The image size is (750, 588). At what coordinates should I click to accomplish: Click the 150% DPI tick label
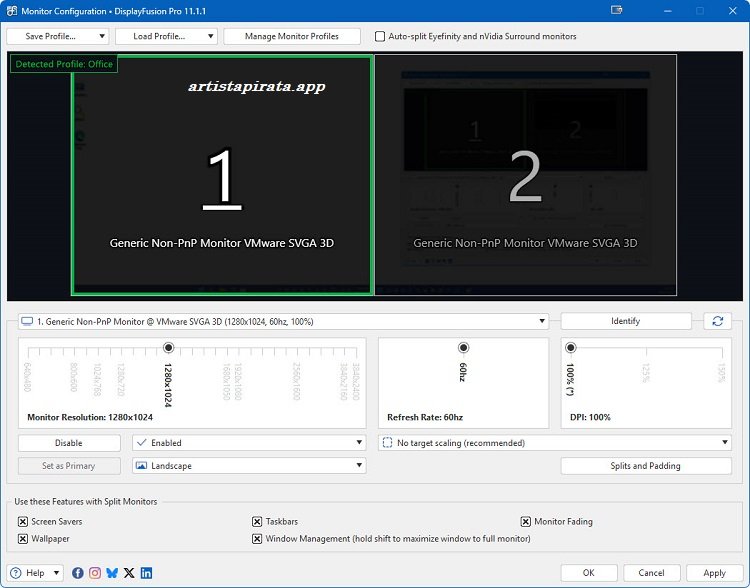tap(722, 373)
